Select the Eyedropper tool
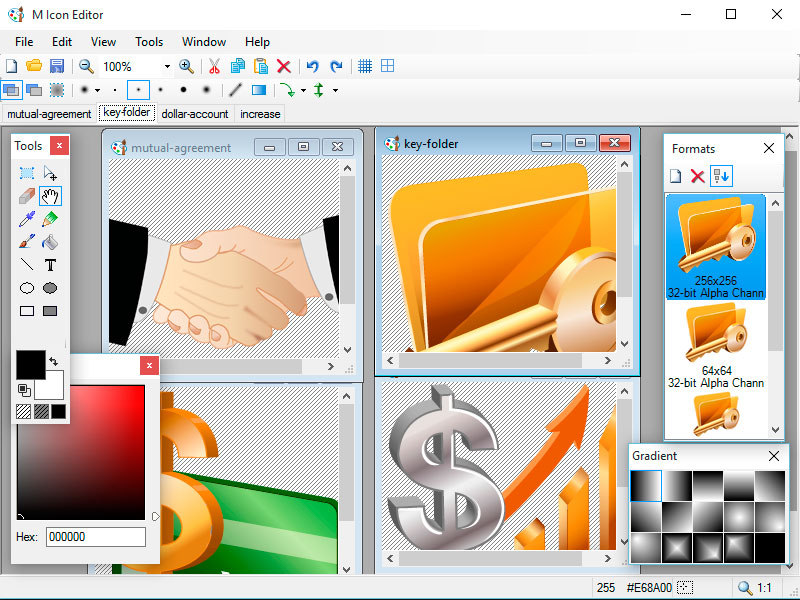800x600 pixels. pyautogui.click(x=25, y=219)
